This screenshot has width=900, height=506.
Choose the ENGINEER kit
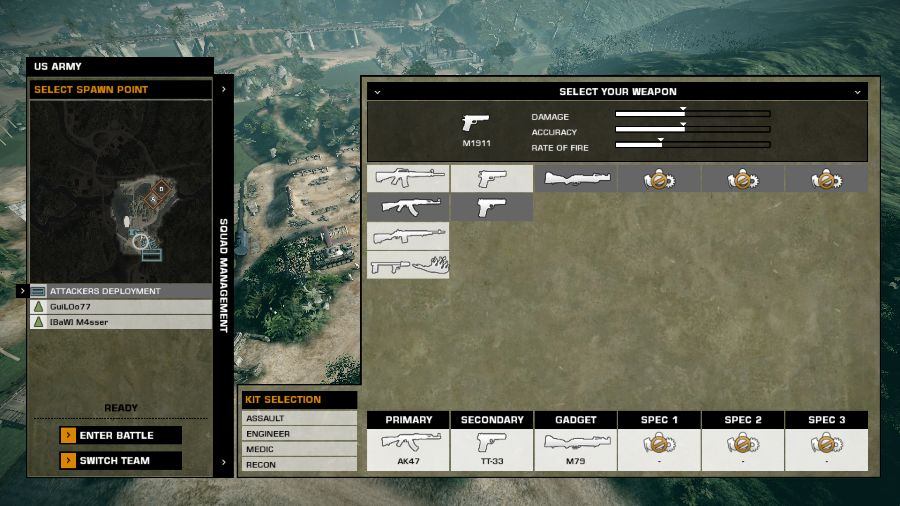click(x=299, y=434)
